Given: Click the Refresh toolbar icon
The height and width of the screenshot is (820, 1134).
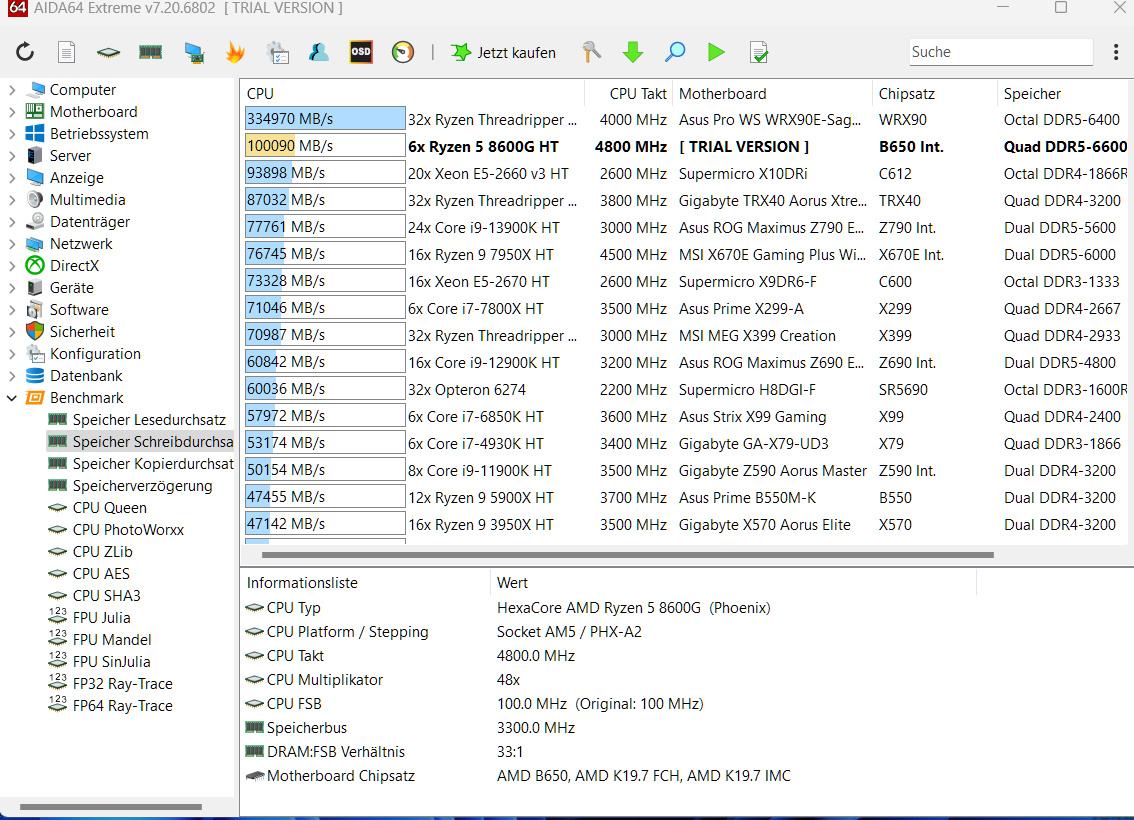Looking at the screenshot, I should 25,52.
